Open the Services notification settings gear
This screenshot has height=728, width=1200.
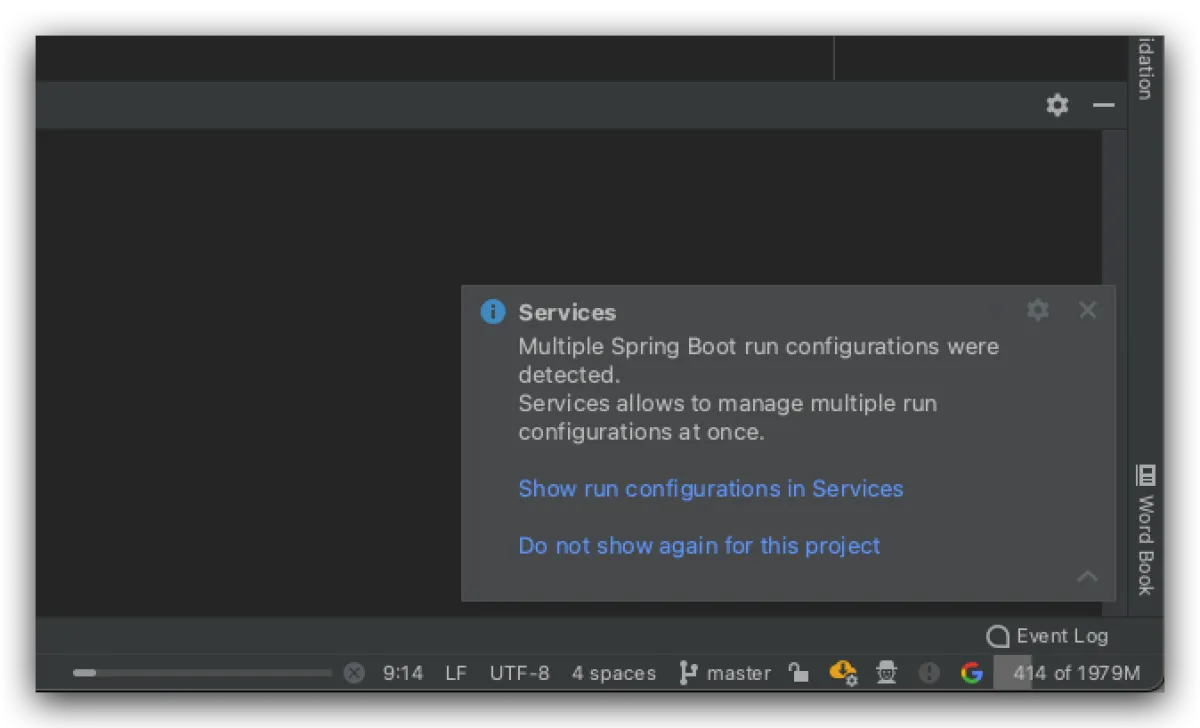click(x=1038, y=310)
